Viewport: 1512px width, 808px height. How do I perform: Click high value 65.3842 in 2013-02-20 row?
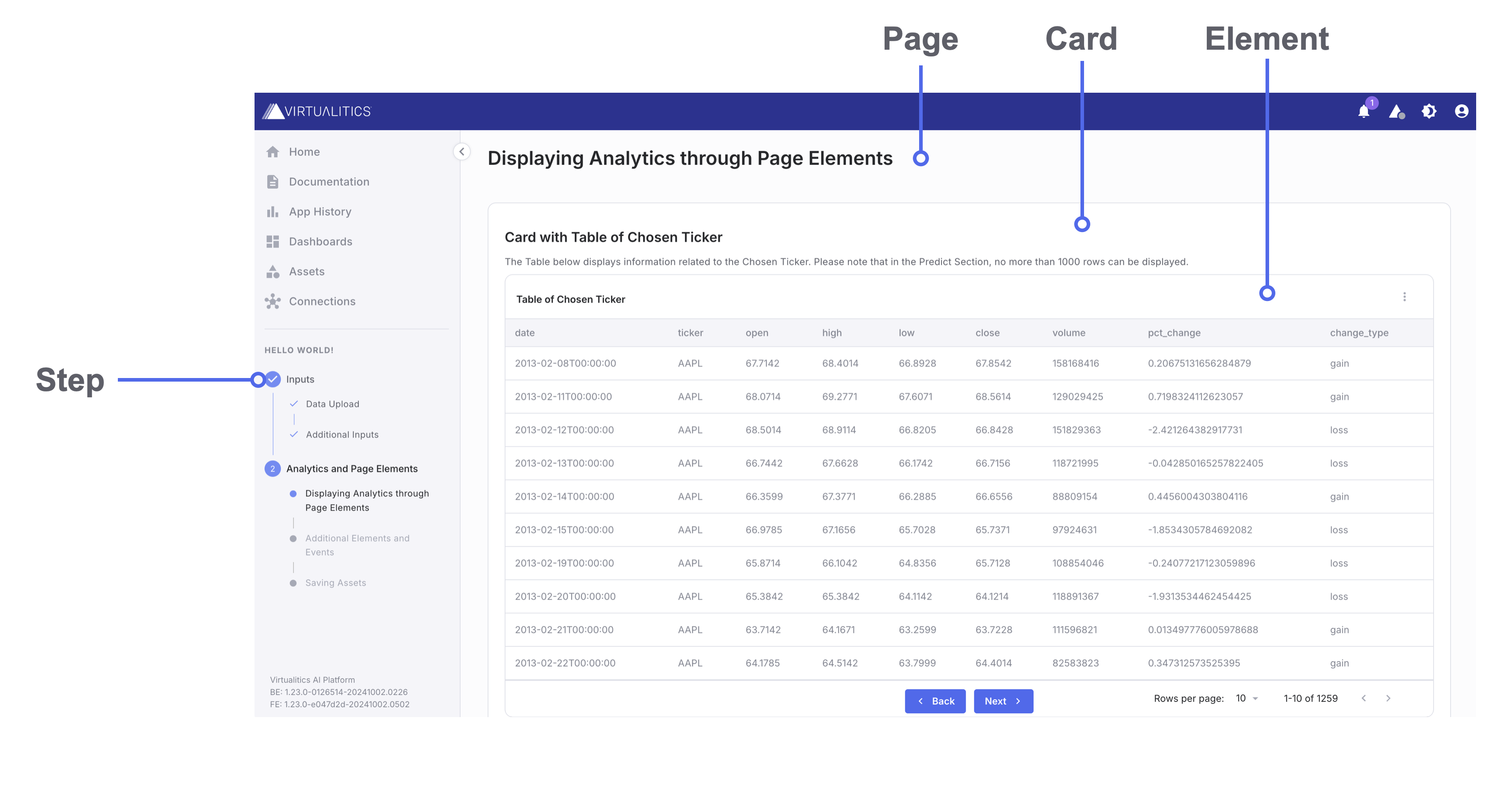(x=841, y=597)
